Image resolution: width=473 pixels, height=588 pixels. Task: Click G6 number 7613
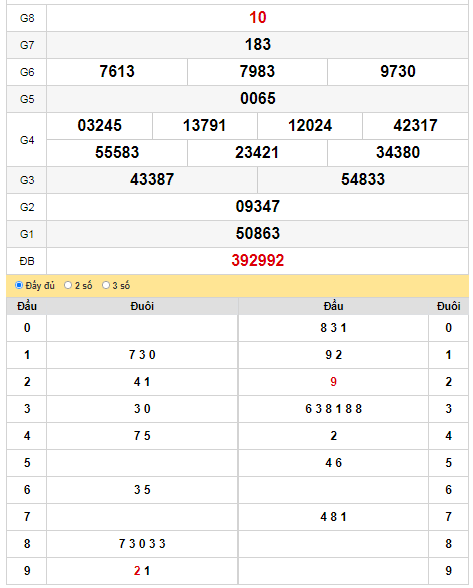click(117, 71)
